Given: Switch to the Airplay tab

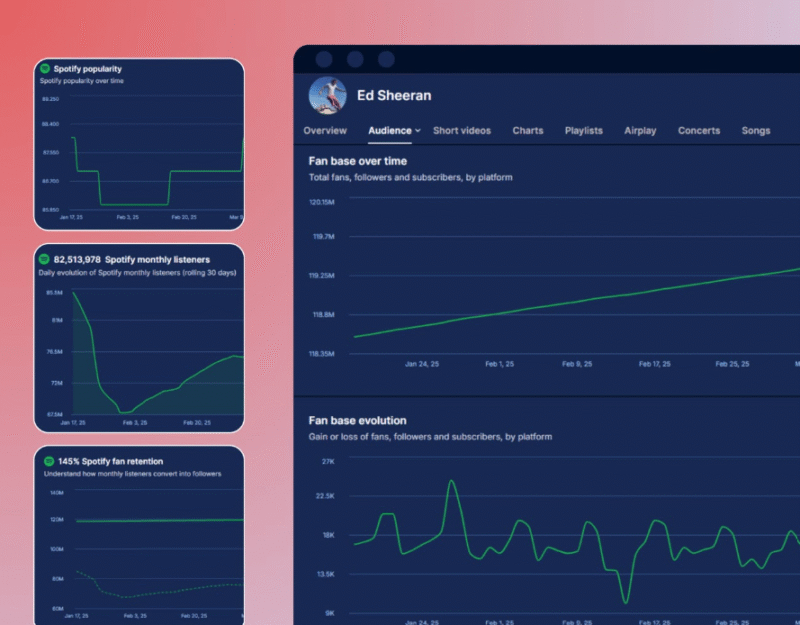Looking at the screenshot, I should coord(640,130).
